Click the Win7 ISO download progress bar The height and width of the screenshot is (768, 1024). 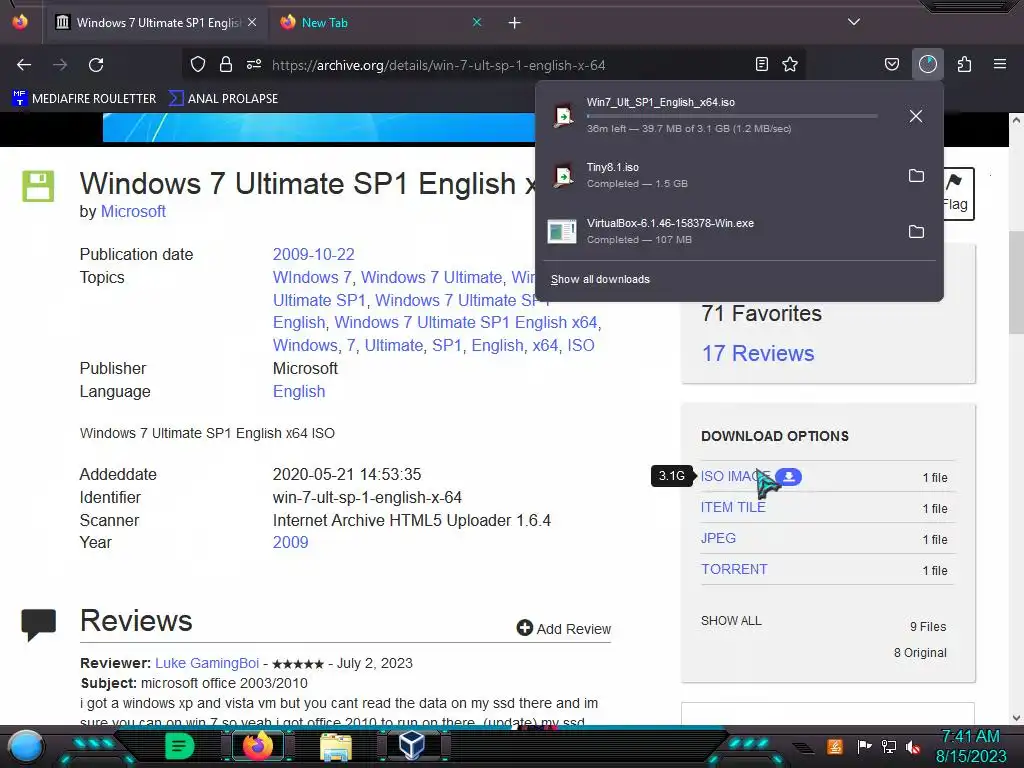pyautogui.click(x=731, y=116)
